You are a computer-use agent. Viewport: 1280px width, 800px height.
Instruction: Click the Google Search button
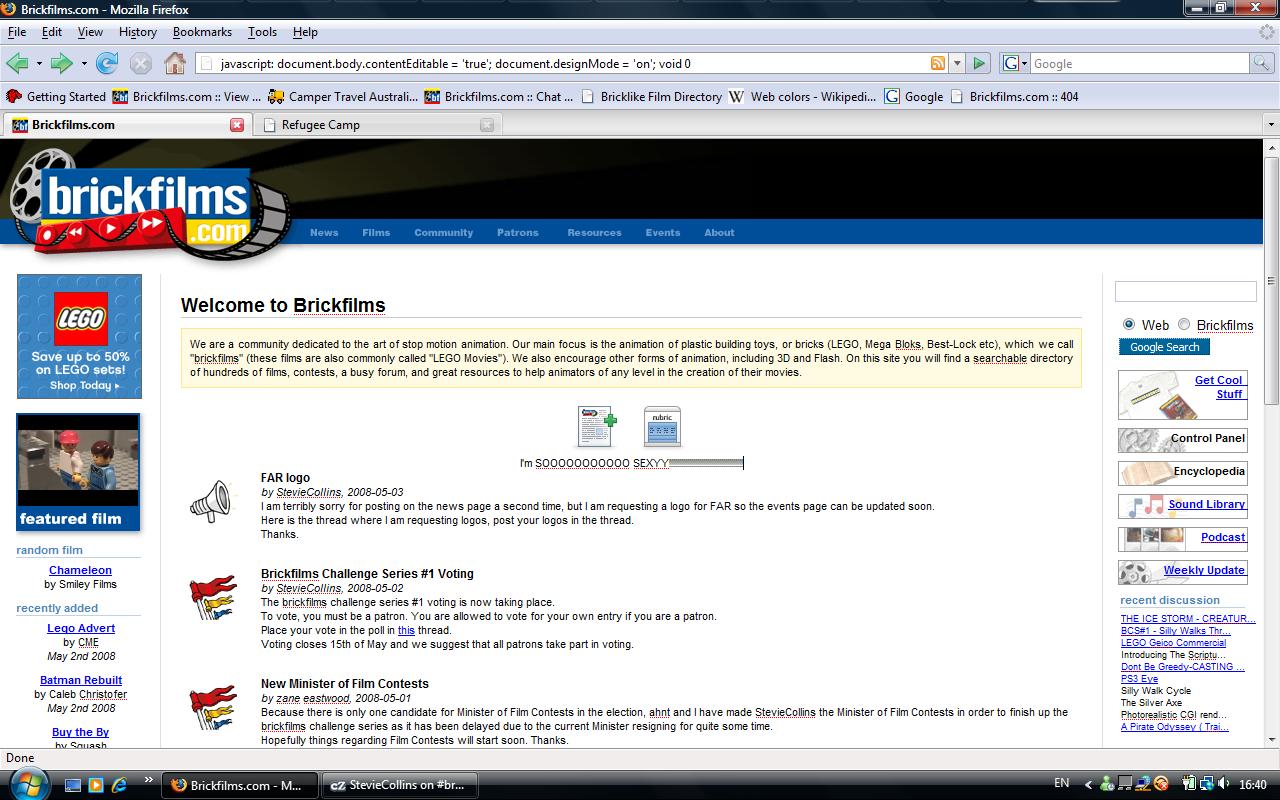(1164, 347)
